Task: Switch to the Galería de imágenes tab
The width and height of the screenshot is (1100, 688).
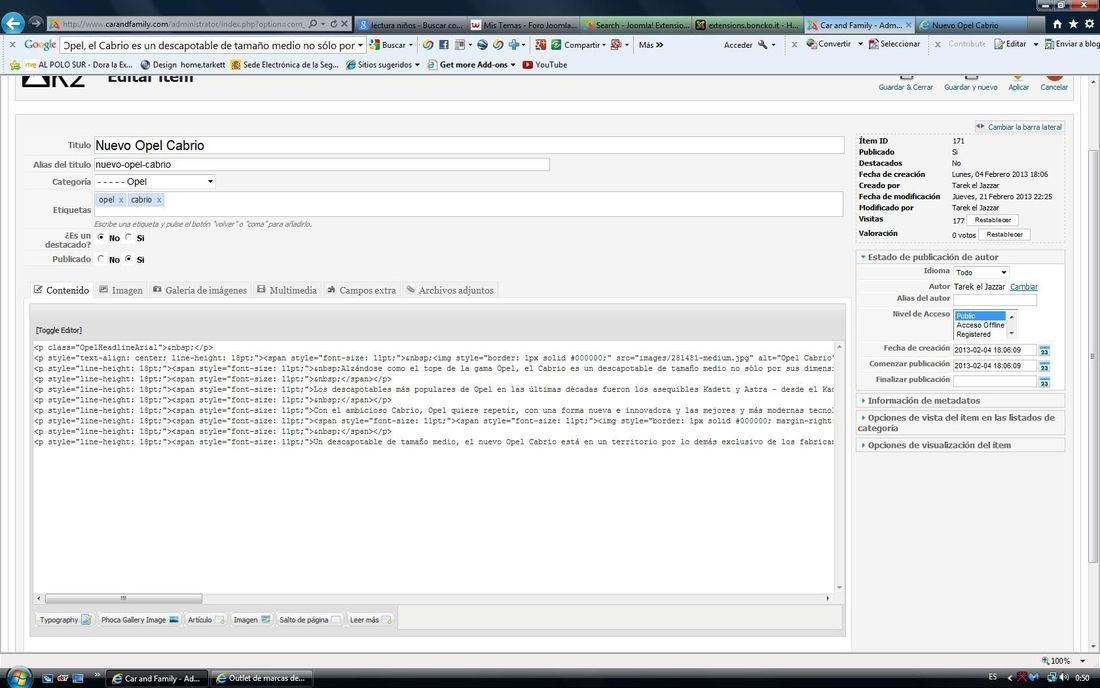Action: 200,290
